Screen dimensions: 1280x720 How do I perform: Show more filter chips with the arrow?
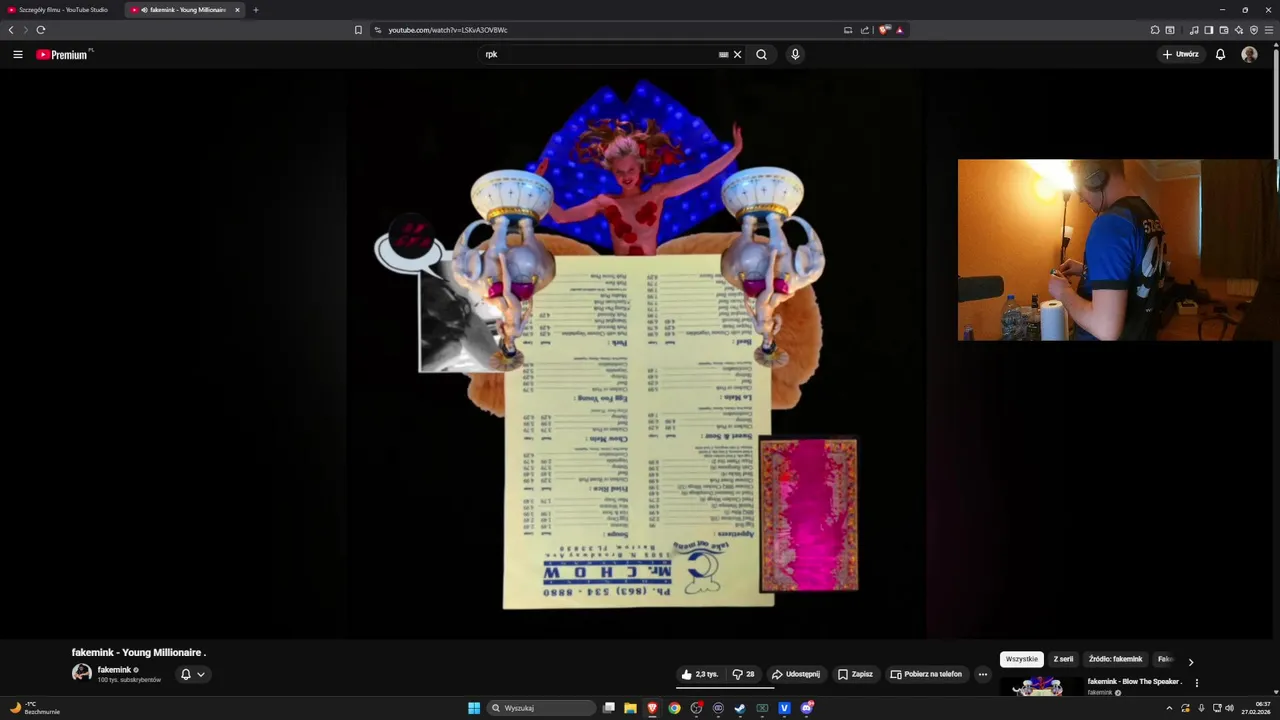1190,662
